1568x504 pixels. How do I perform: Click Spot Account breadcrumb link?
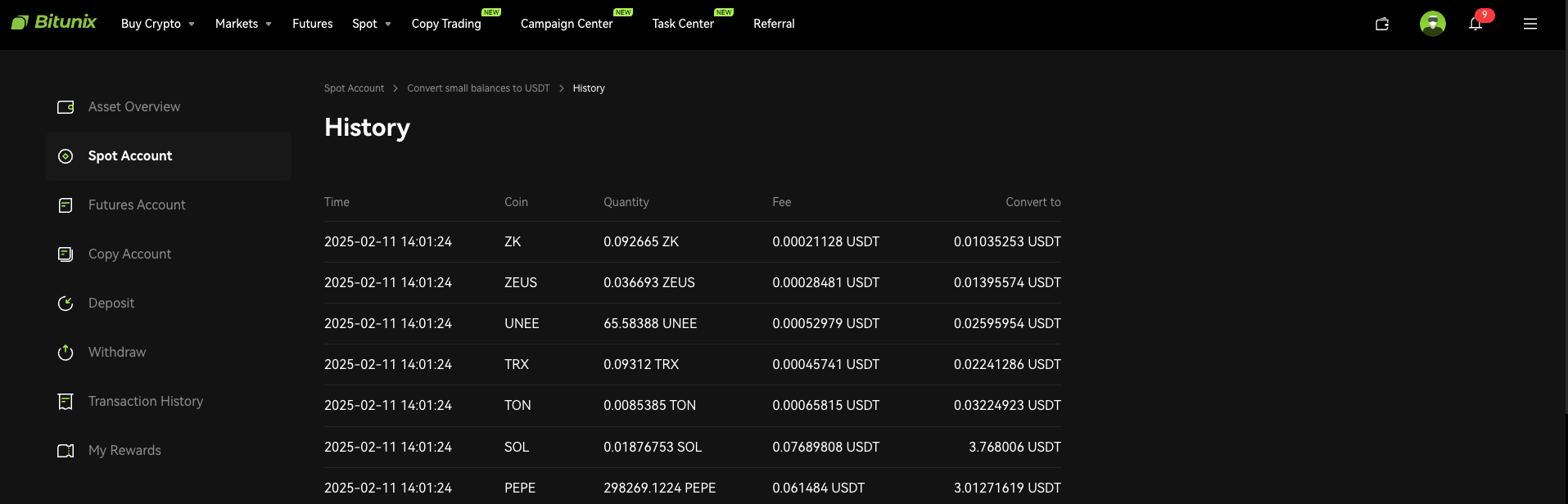pyautogui.click(x=354, y=88)
